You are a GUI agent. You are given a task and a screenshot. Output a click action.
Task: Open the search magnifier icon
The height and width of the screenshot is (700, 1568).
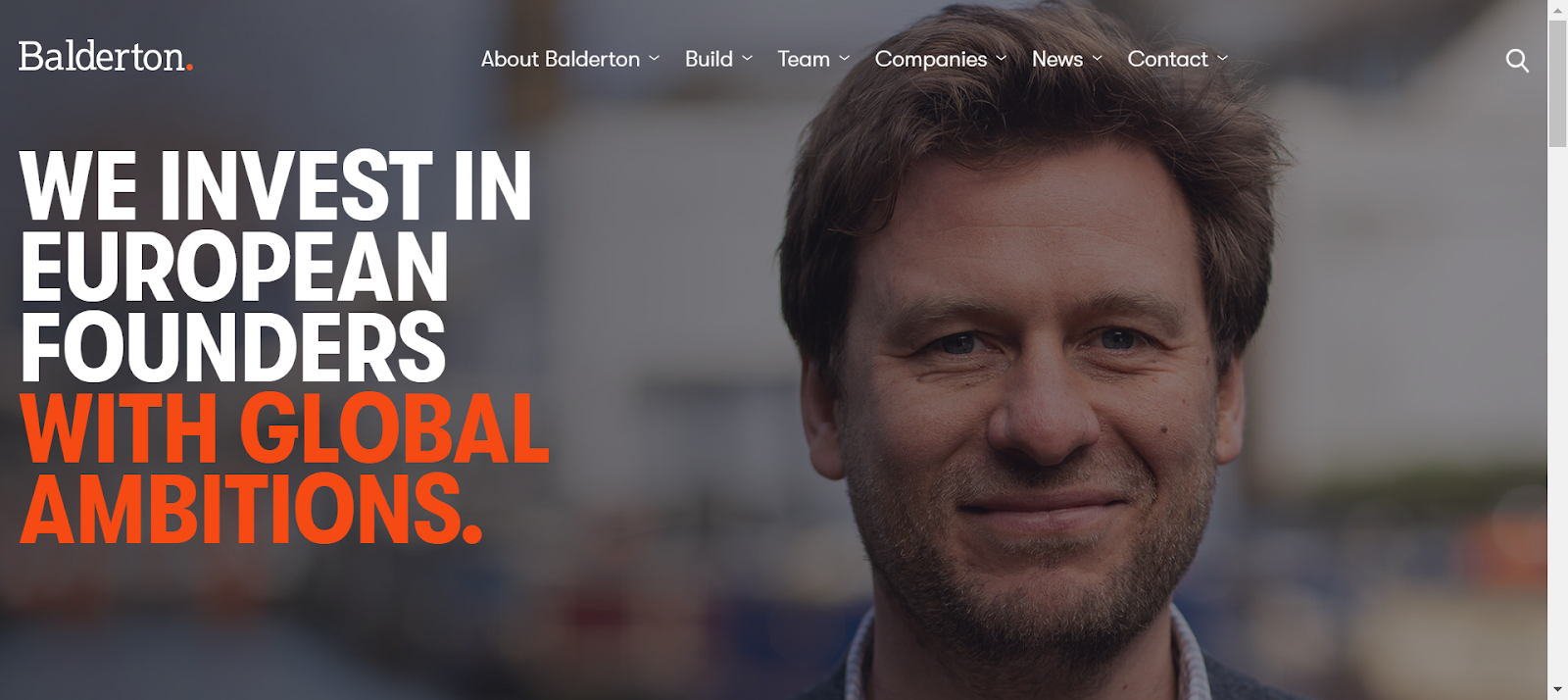tap(1517, 61)
